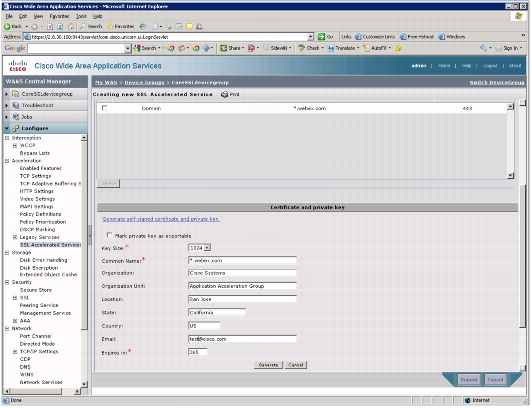Image resolution: width=532 pixels, height=408 pixels.
Task: Click Switch DeviceGroup link
Action: click(497, 83)
